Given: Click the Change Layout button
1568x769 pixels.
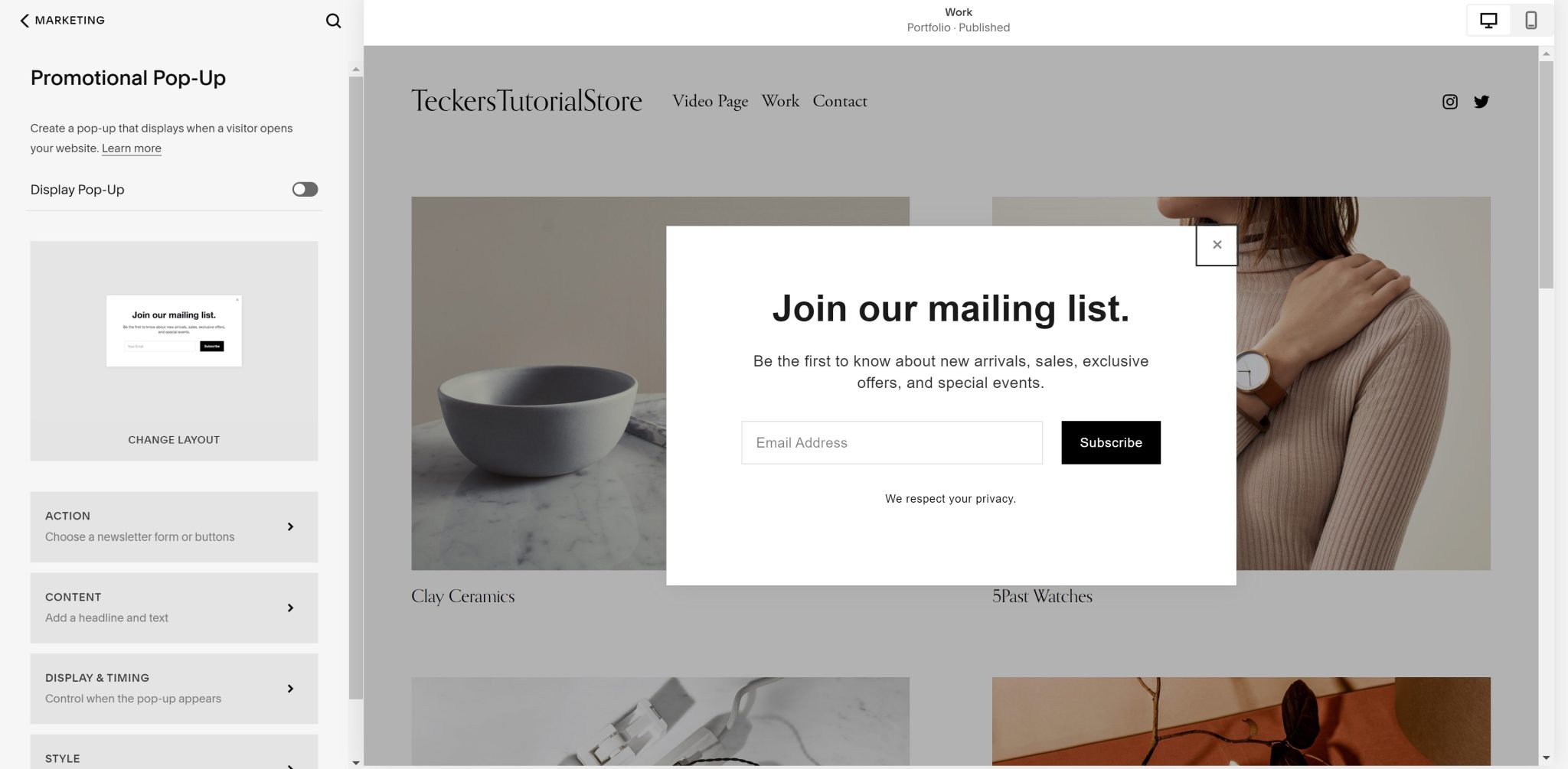Looking at the screenshot, I should tap(174, 440).
